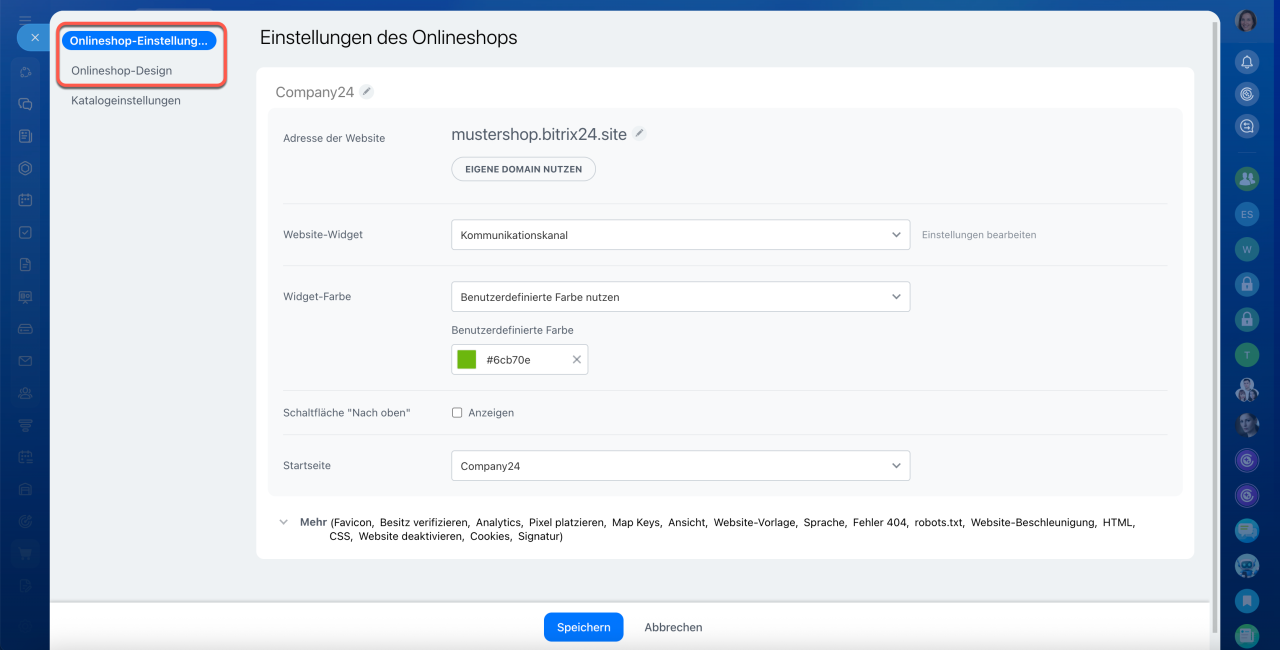
Task: Click the Speichern button
Action: 583,627
